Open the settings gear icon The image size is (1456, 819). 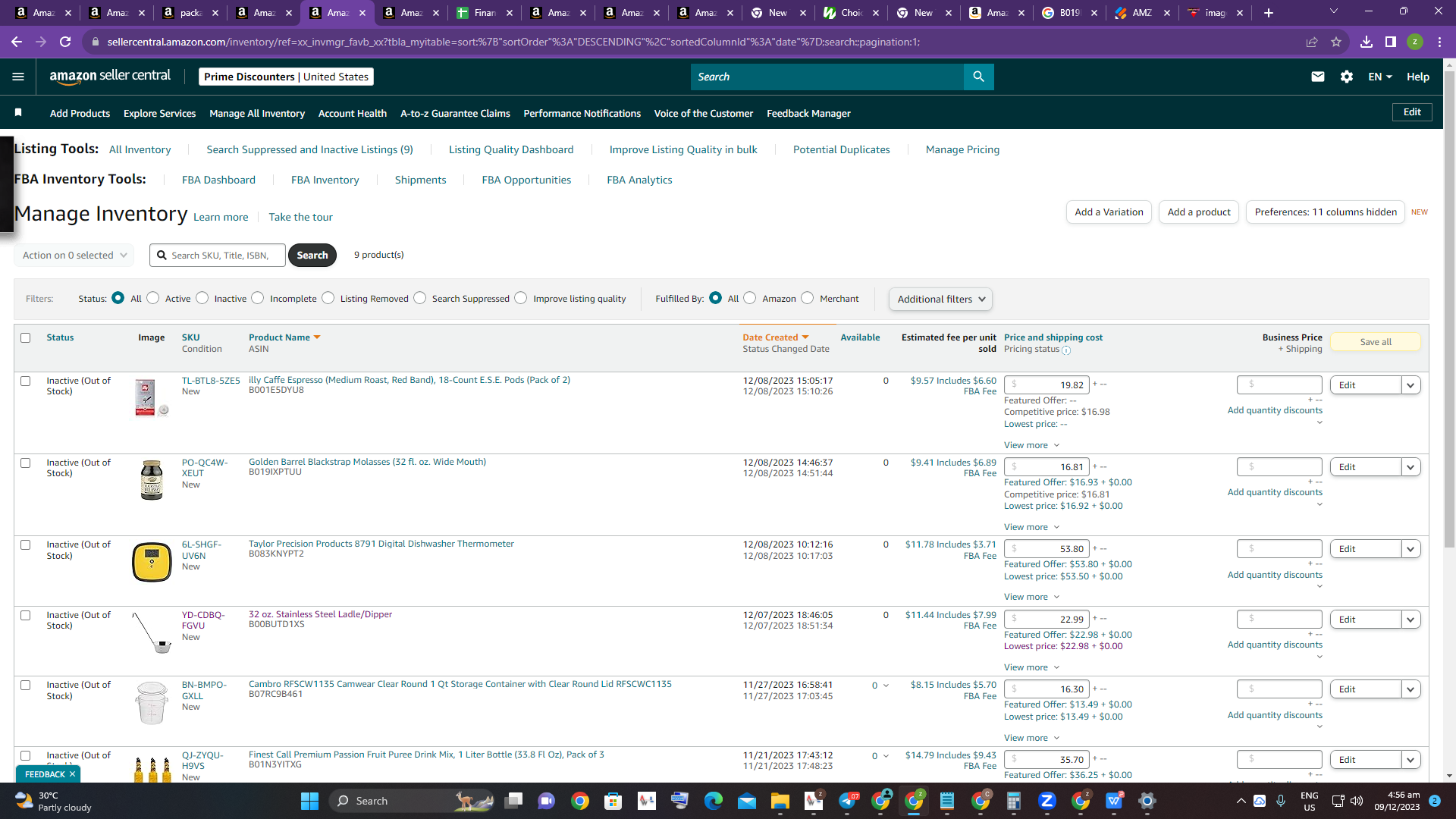pyautogui.click(x=1347, y=77)
